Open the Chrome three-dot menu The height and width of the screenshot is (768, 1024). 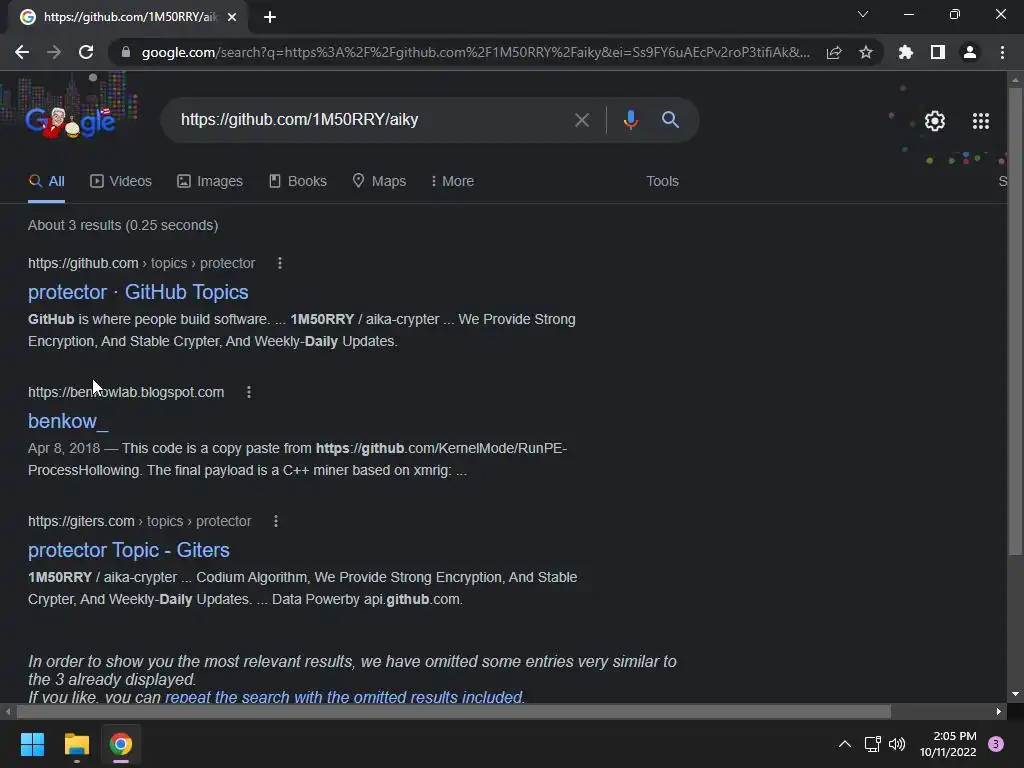[x=1002, y=52]
